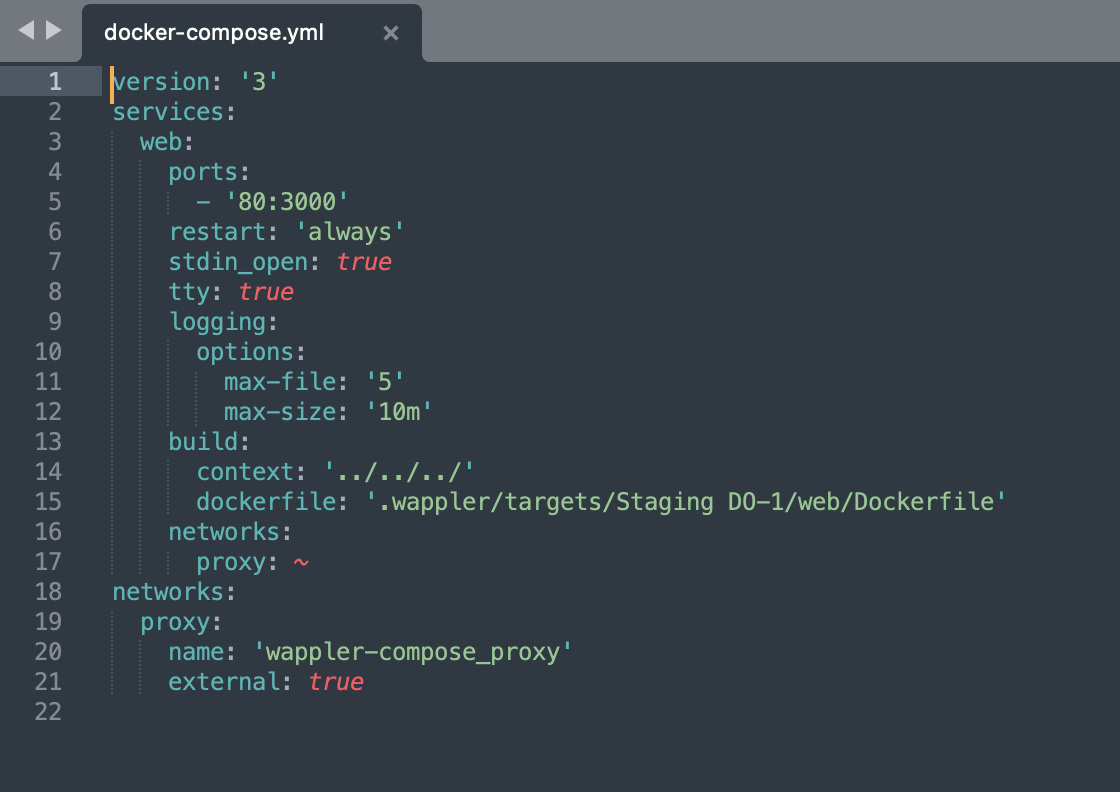This screenshot has height=792, width=1120.
Task: Click the '80:3000' port value
Action: (x=286, y=202)
